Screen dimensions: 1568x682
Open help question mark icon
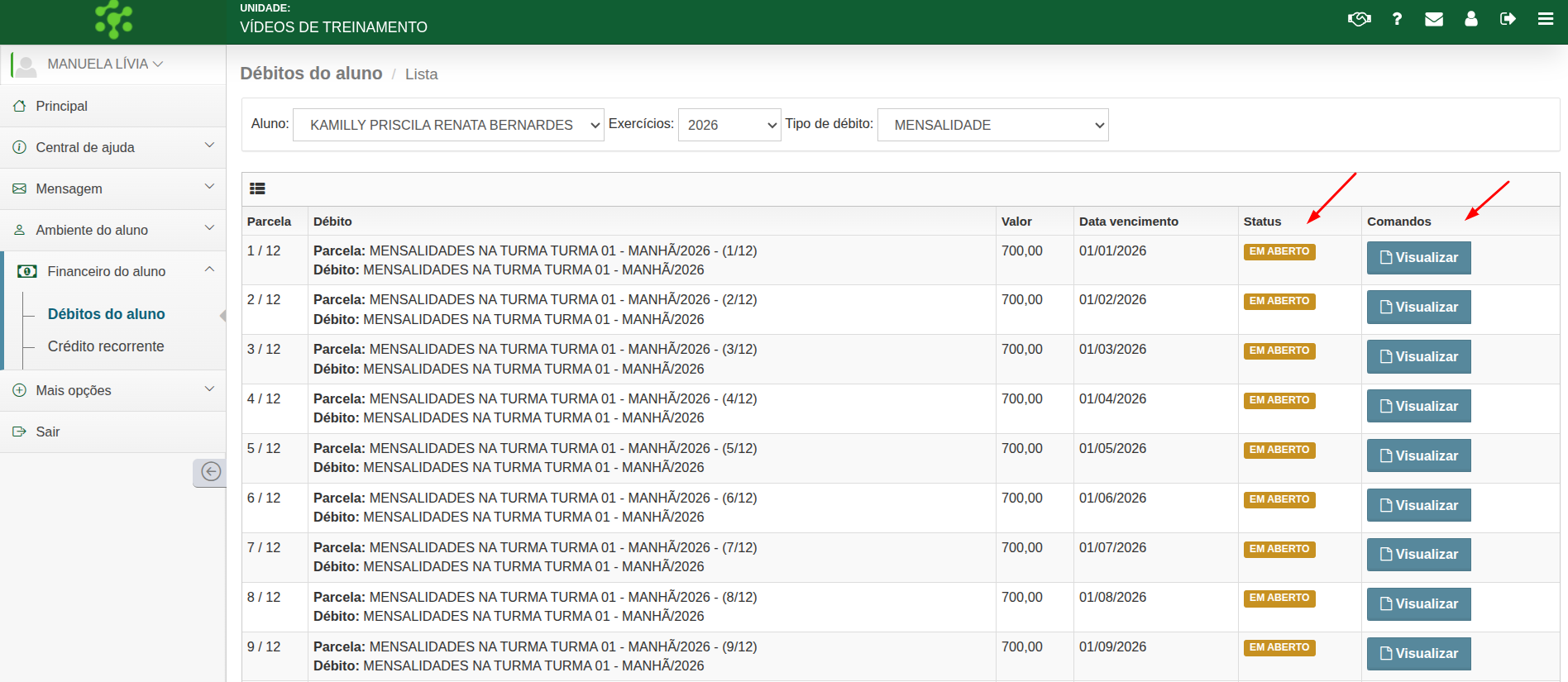1397,19
